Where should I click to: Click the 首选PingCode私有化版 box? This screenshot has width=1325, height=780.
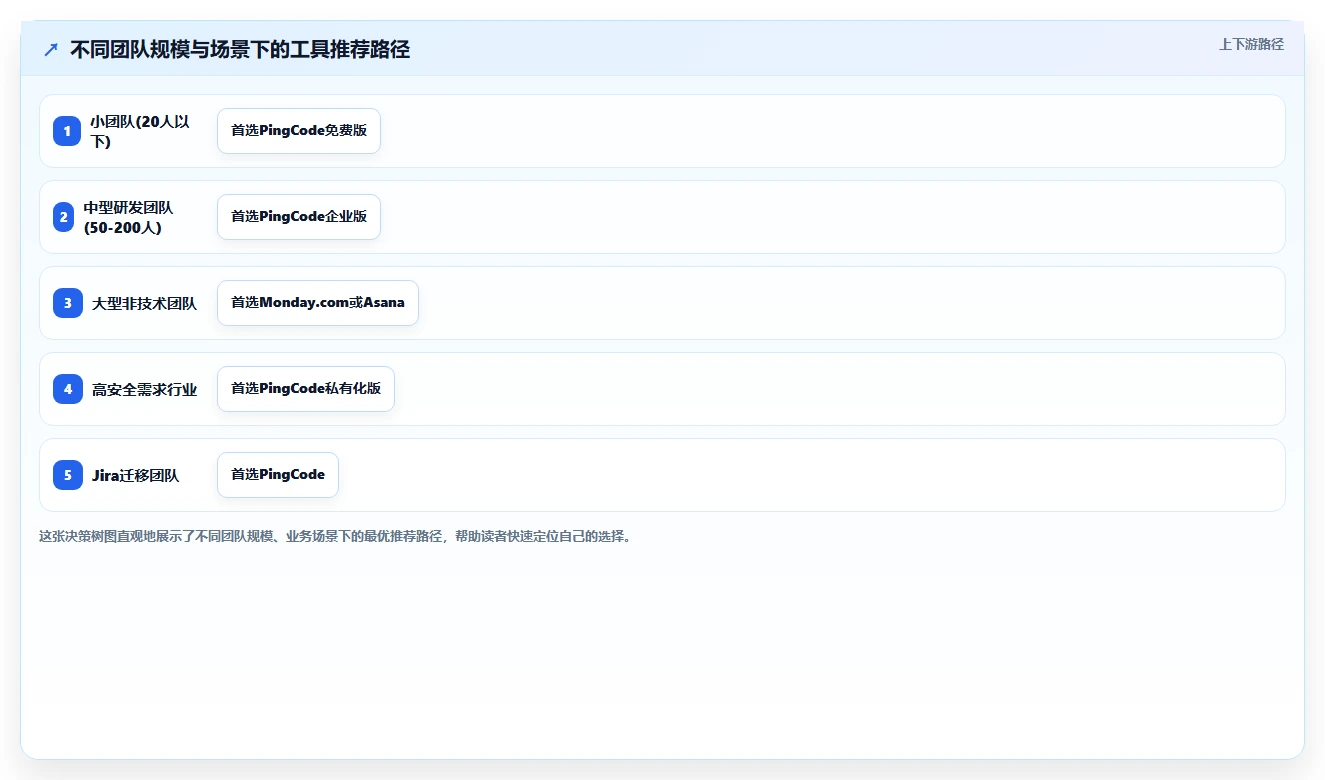[306, 389]
